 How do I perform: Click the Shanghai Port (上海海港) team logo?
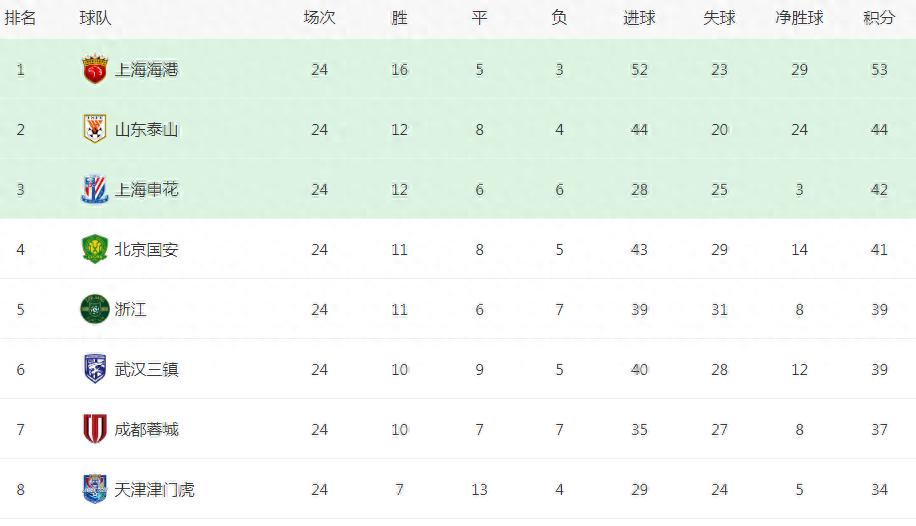point(95,70)
